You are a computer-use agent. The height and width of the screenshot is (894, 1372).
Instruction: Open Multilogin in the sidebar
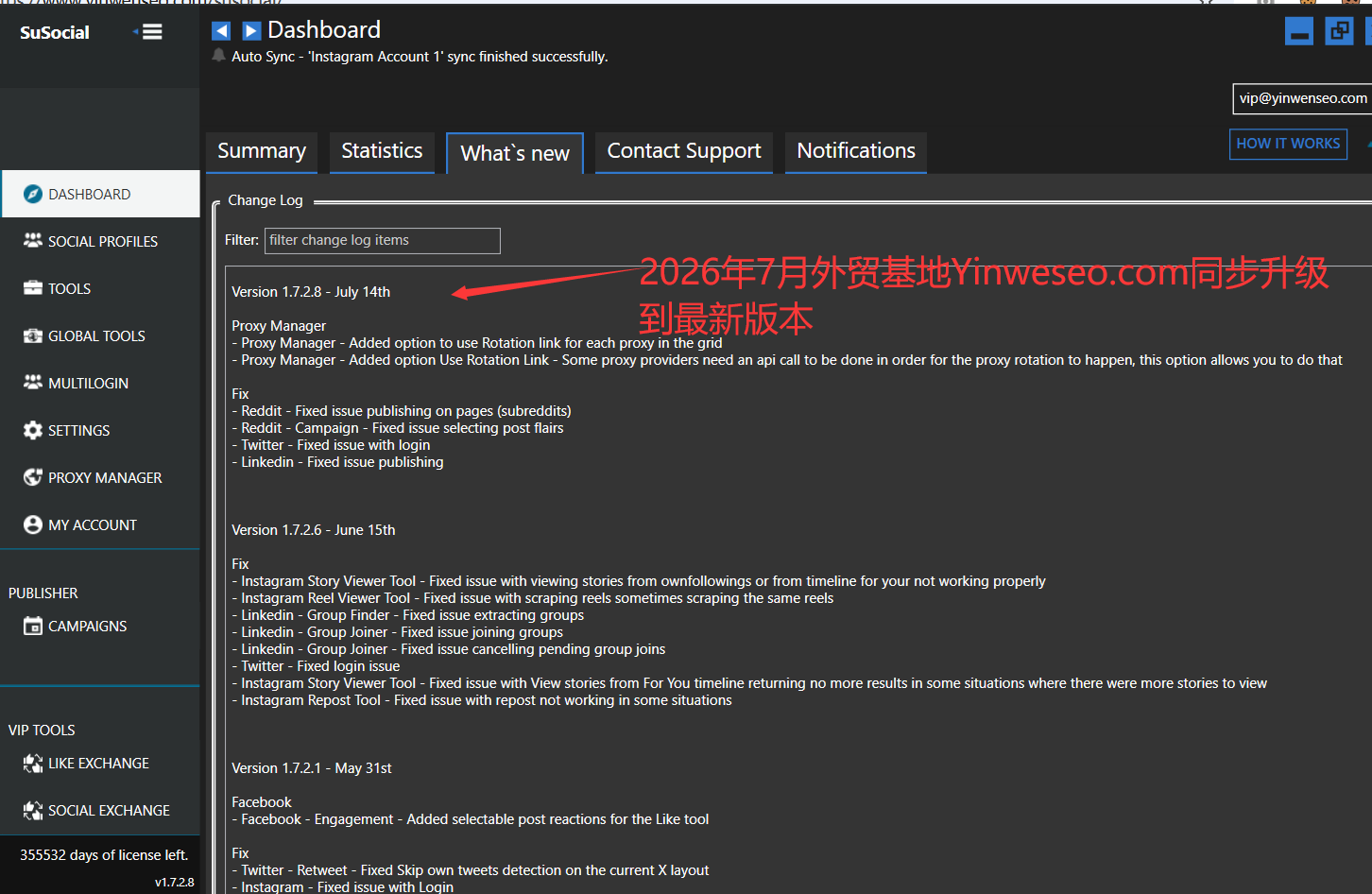pyautogui.click(x=100, y=383)
